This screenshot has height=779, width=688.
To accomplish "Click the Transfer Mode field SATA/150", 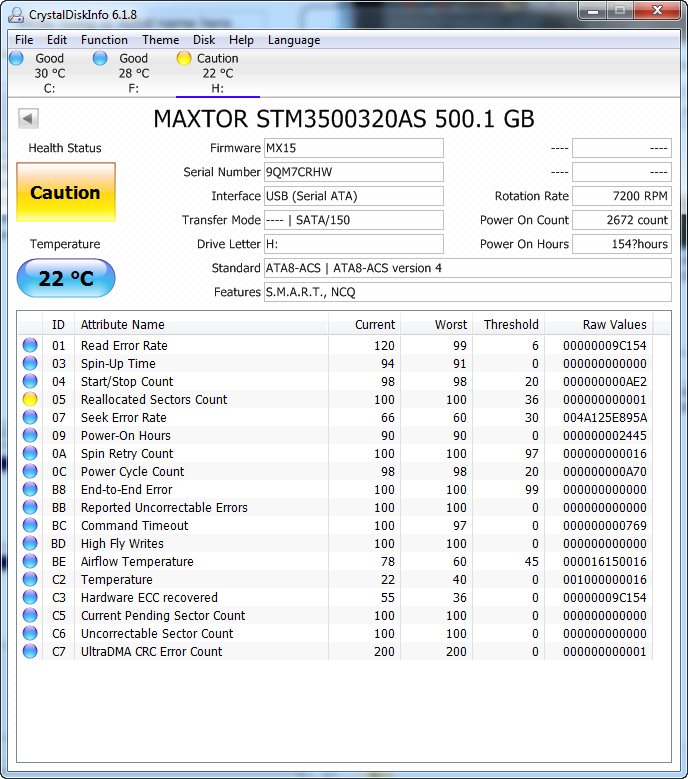I will (354, 220).
